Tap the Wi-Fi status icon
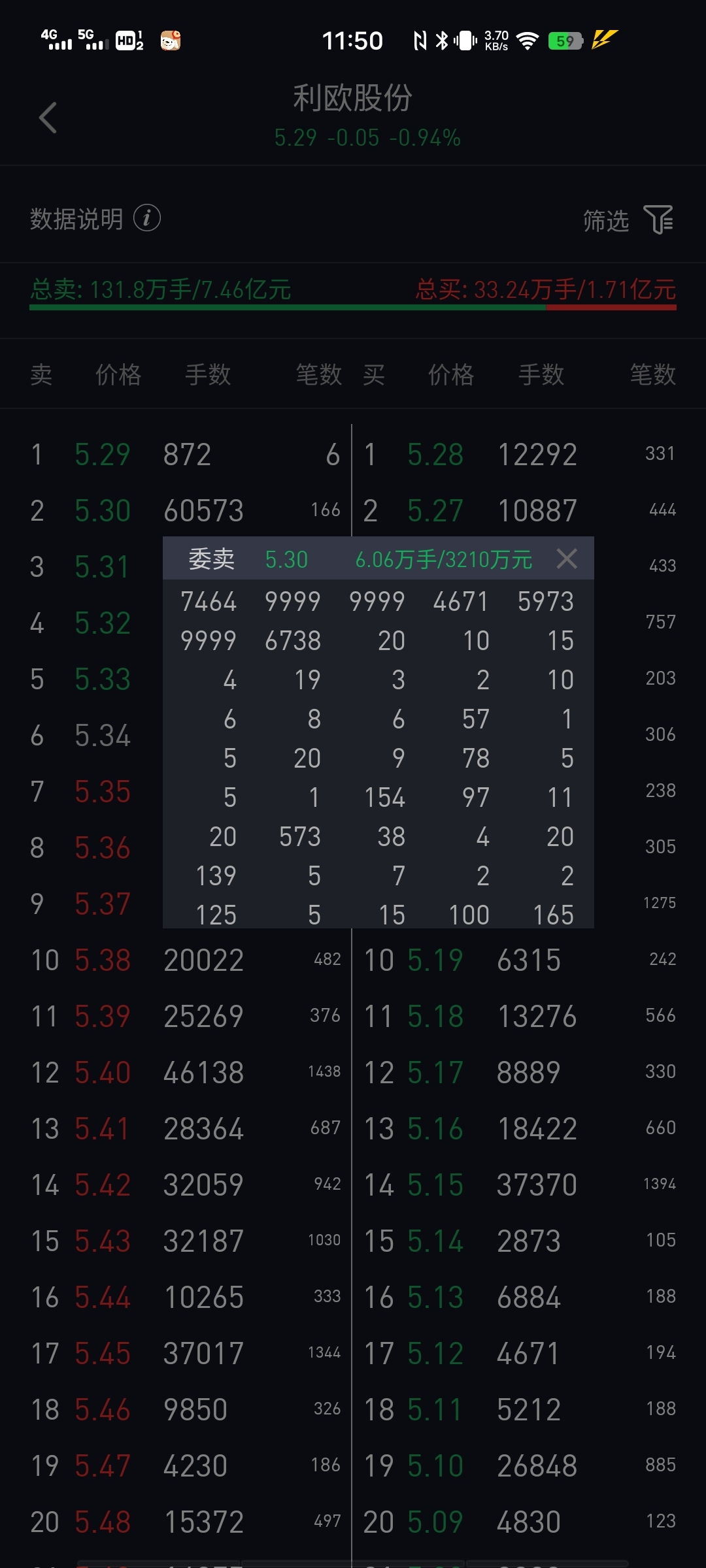This screenshot has height=1568, width=706. (527, 41)
